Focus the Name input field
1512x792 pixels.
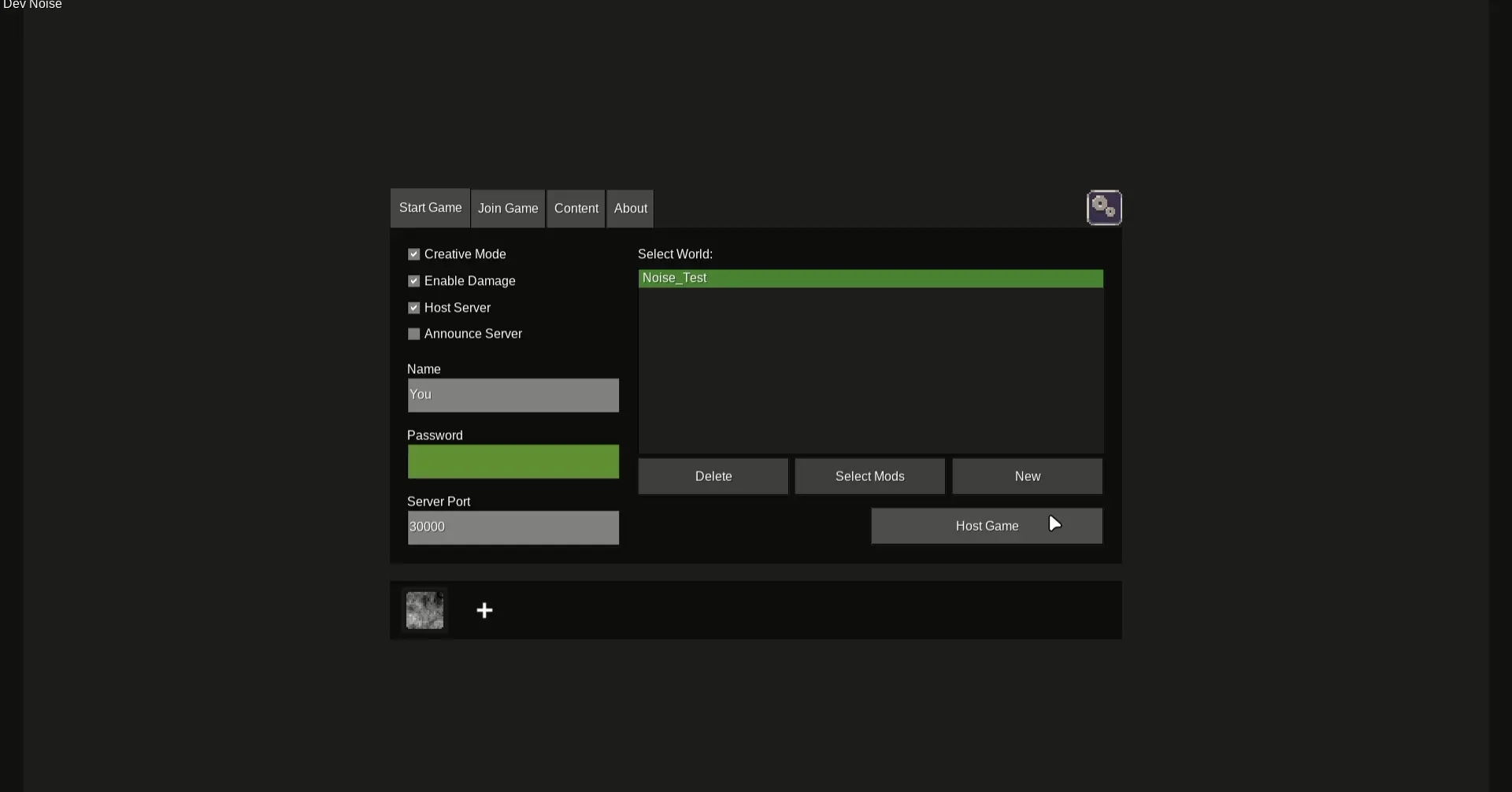point(513,395)
